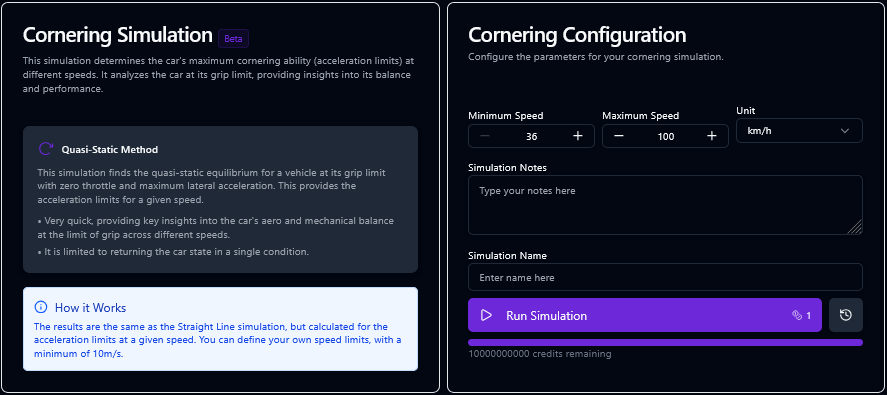887x395 pixels.
Task: Open simulation history clock icon button
Action: tap(846, 315)
